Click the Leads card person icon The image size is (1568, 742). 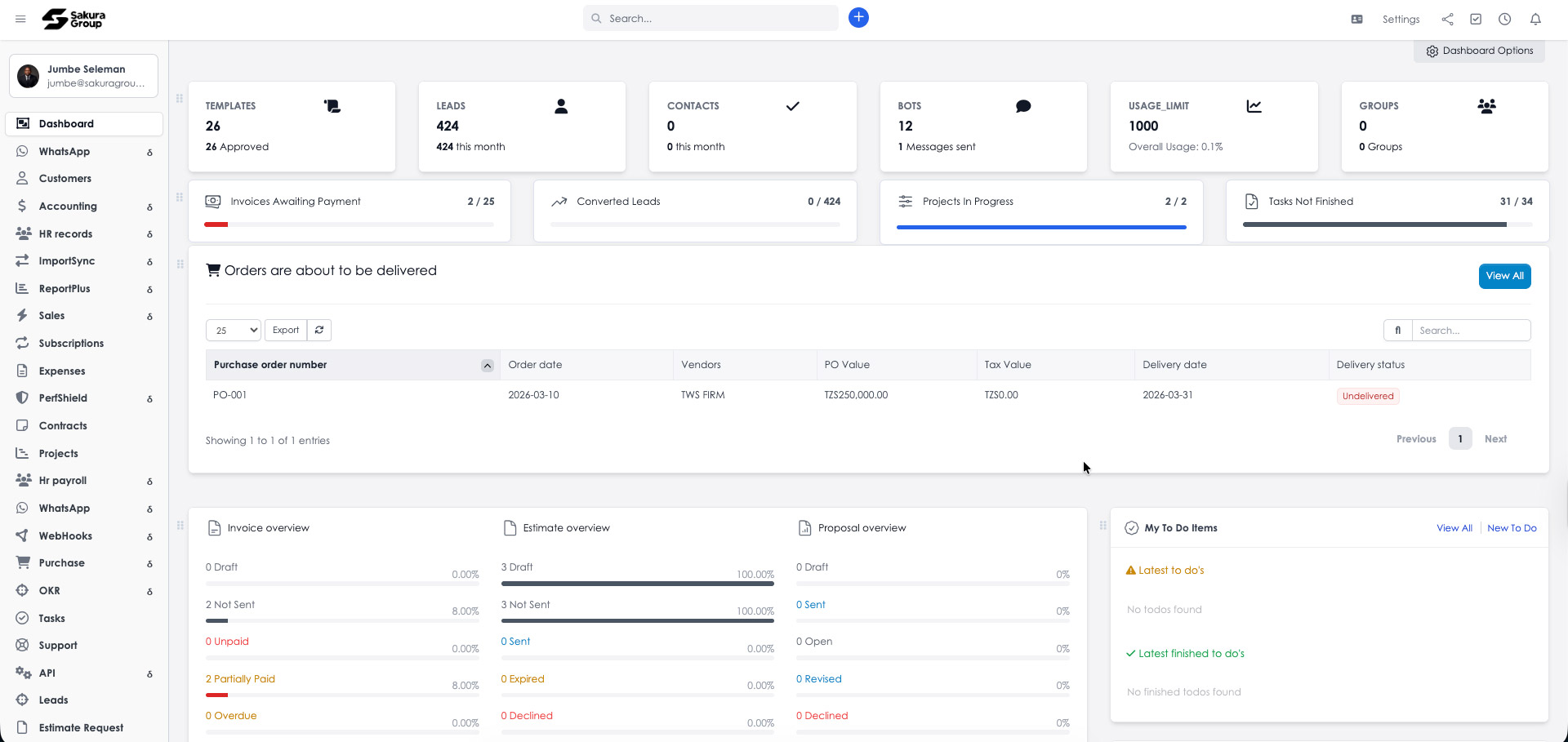[561, 106]
